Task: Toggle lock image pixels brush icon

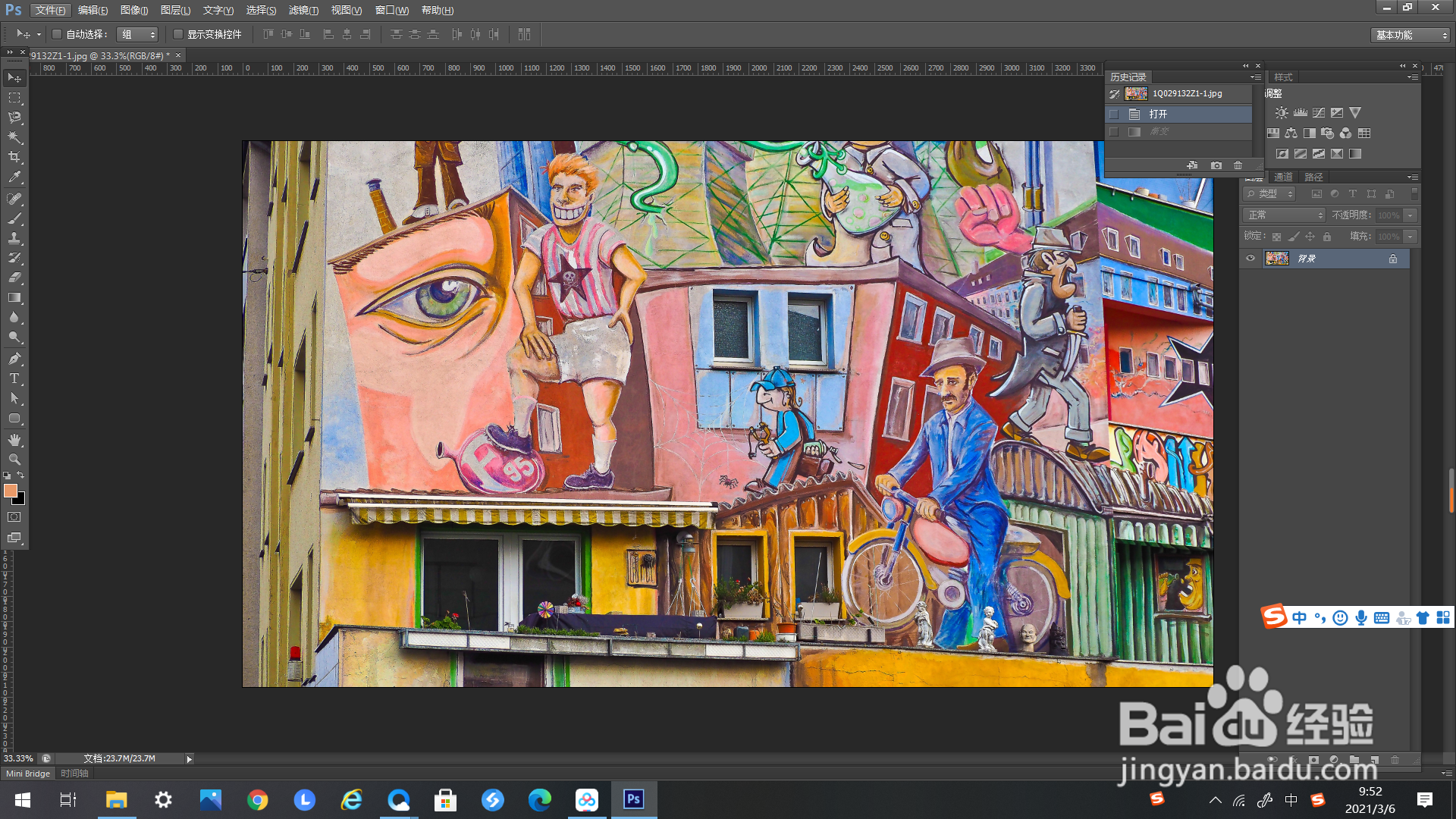Action: pyautogui.click(x=1294, y=237)
